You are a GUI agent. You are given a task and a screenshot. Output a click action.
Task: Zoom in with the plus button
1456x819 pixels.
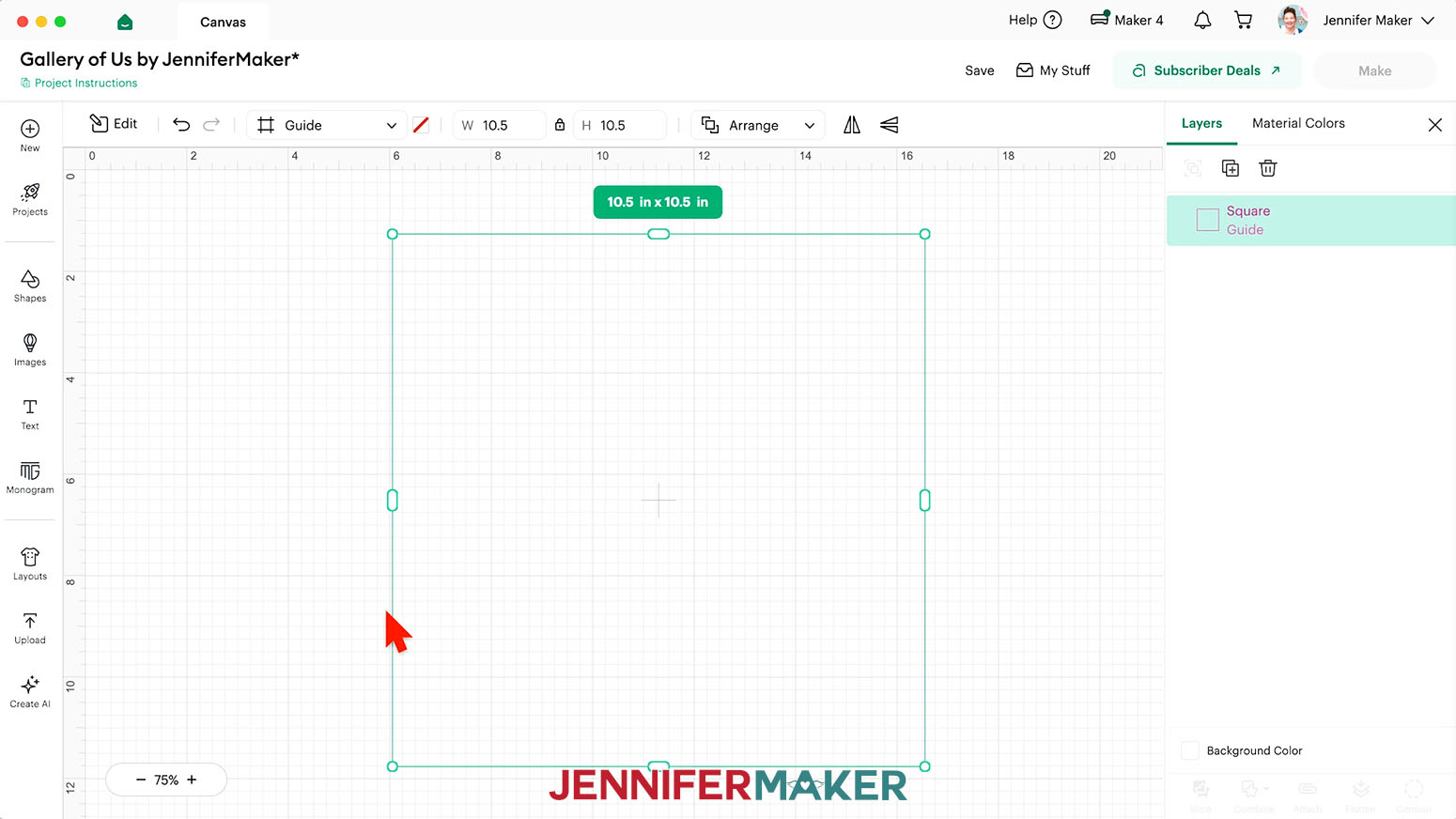click(x=192, y=780)
